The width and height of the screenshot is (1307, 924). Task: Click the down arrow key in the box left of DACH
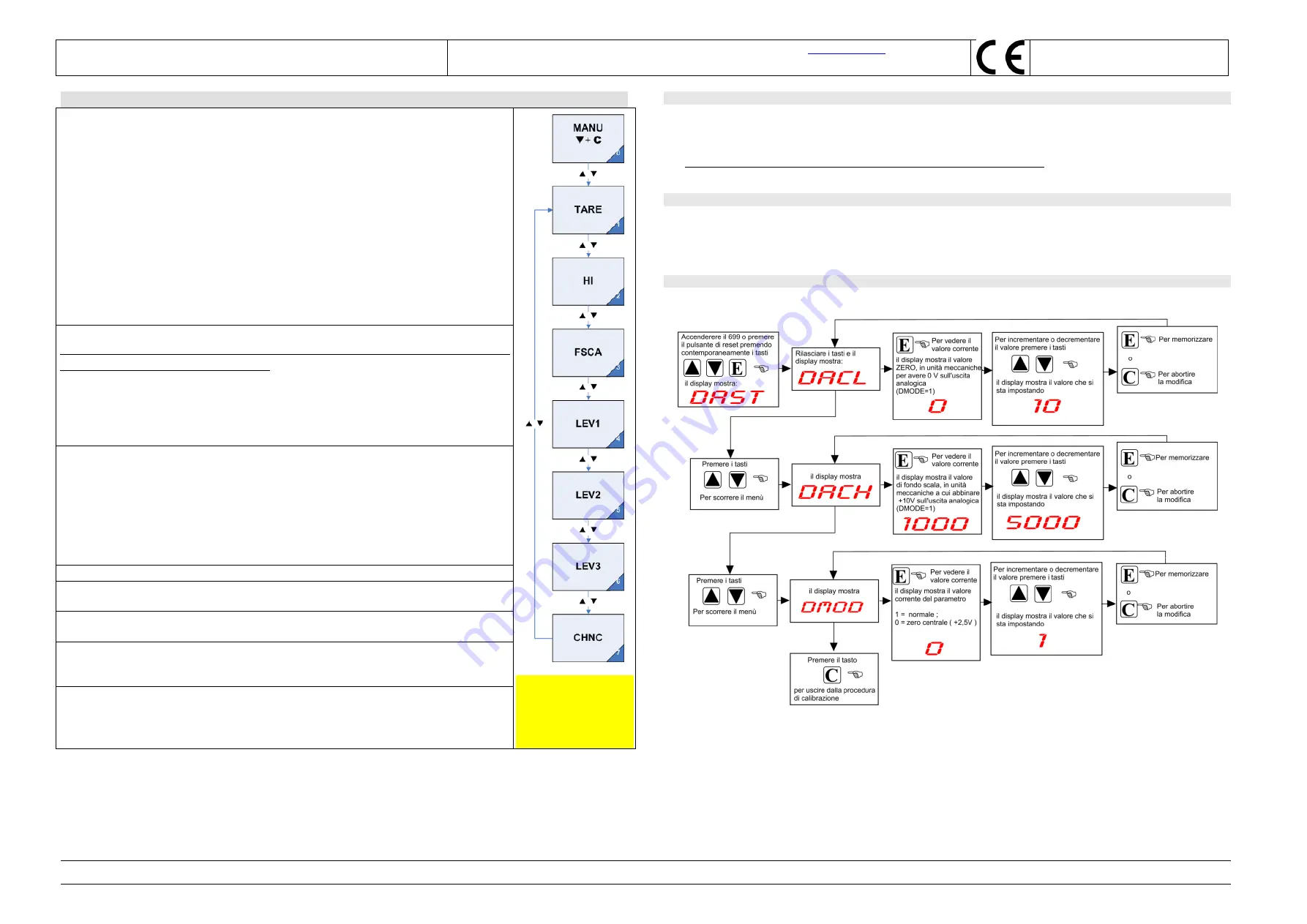click(x=738, y=480)
